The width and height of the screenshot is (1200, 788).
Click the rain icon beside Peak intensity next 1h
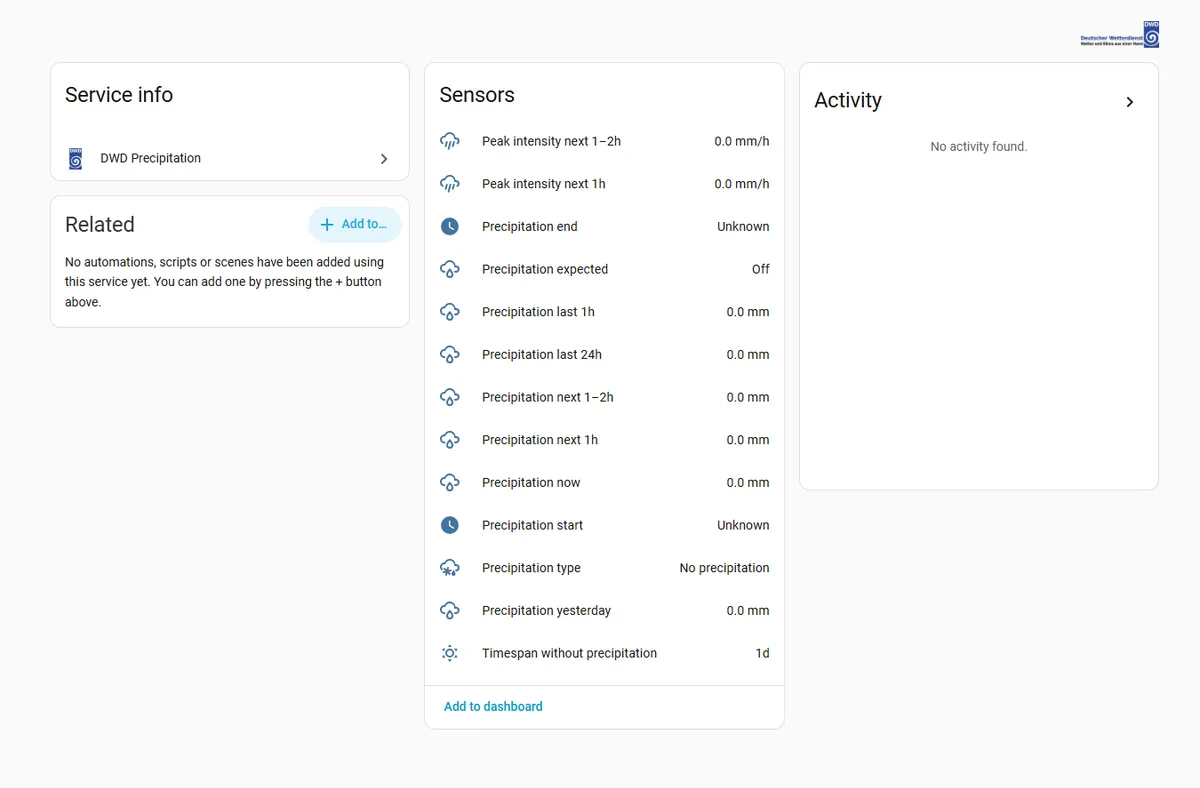coord(450,184)
